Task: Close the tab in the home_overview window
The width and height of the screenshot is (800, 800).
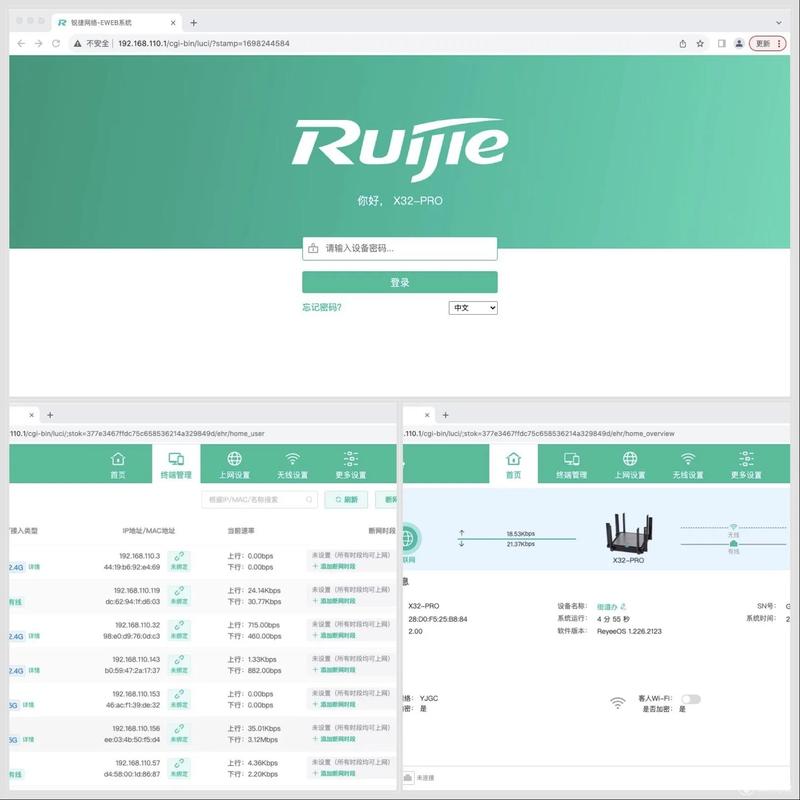Action: click(427, 415)
